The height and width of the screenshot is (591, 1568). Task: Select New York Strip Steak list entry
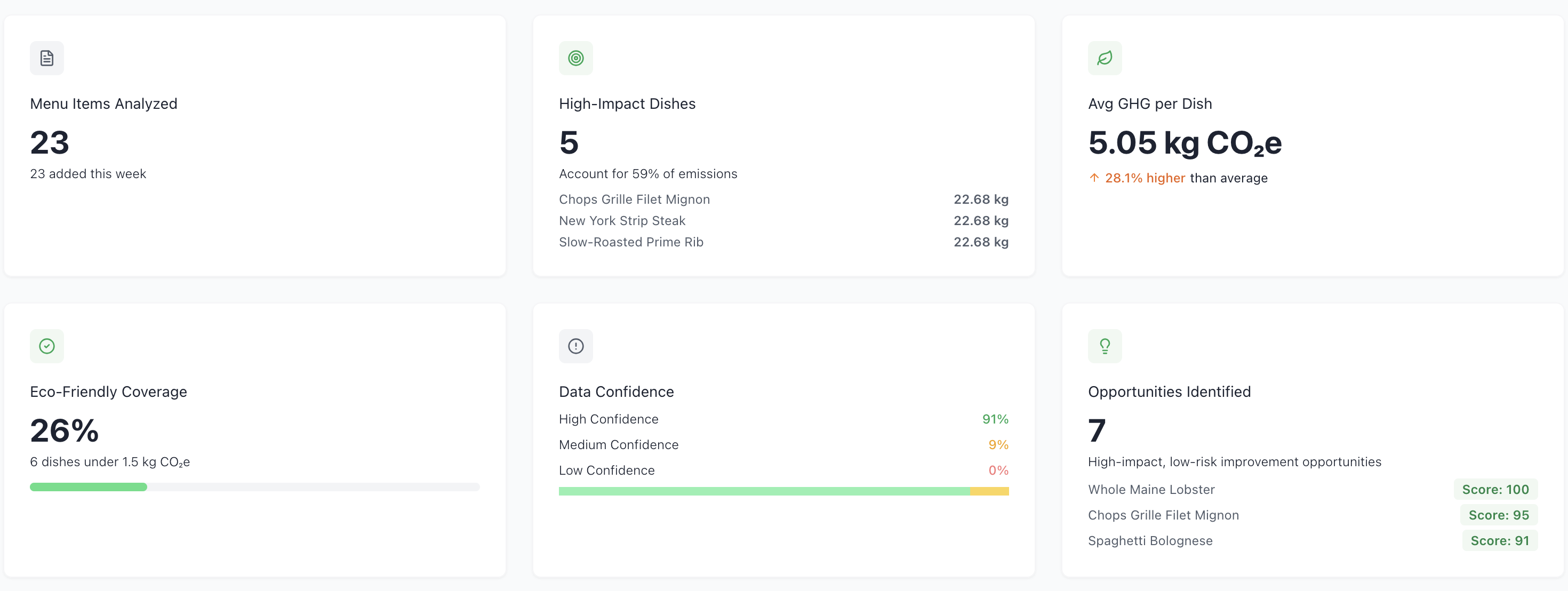(622, 220)
